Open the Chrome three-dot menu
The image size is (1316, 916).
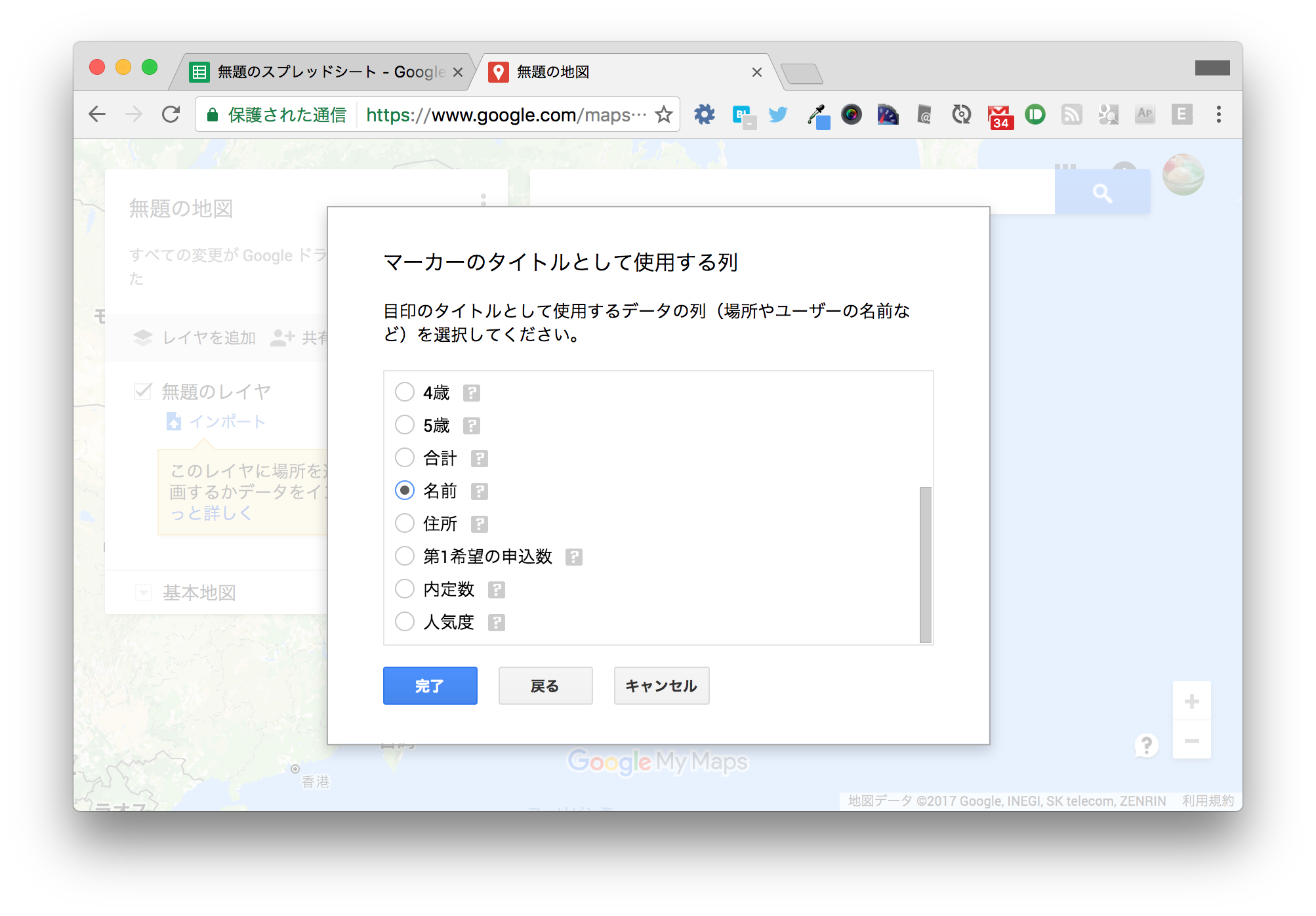[x=1219, y=115]
